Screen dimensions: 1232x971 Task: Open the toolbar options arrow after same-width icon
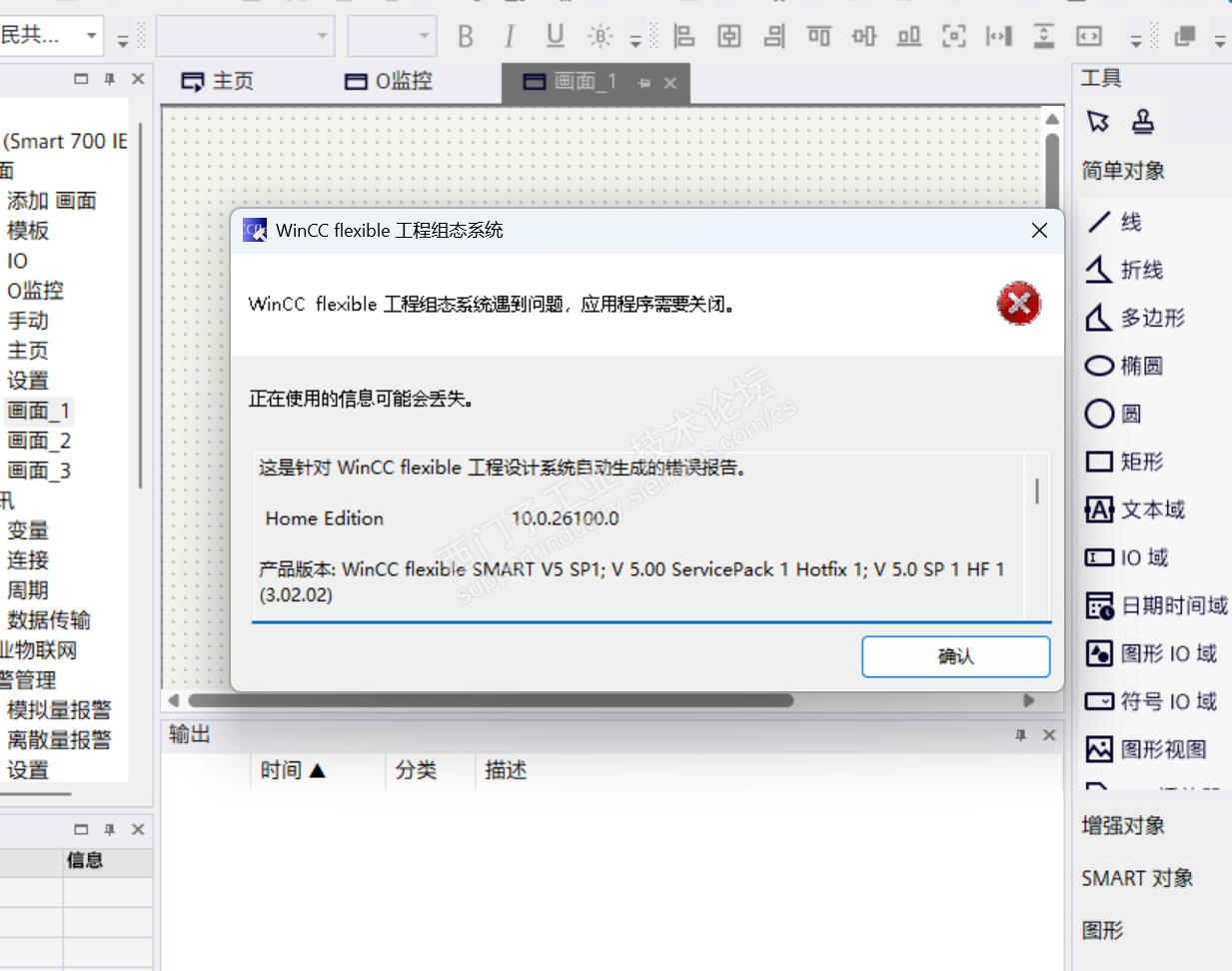coord(1136,40)
